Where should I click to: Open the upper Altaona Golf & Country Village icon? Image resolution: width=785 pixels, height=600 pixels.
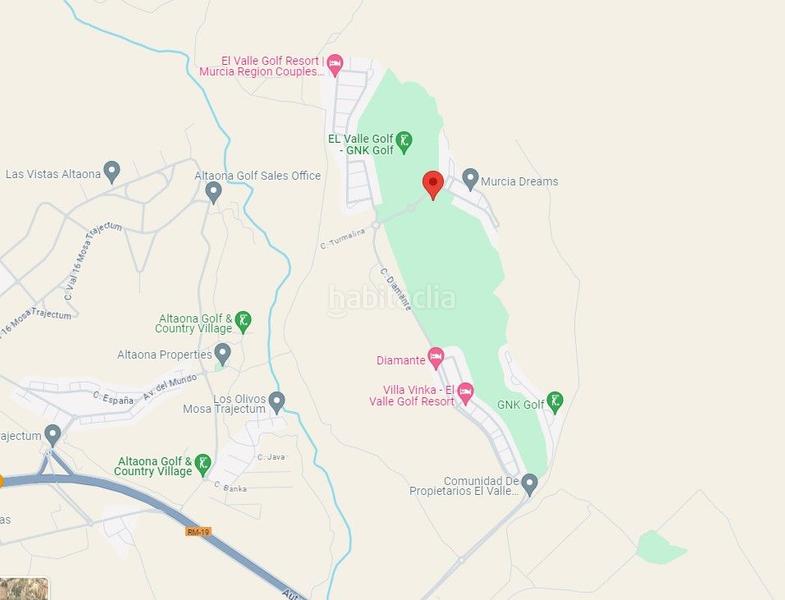pos(243,322)
